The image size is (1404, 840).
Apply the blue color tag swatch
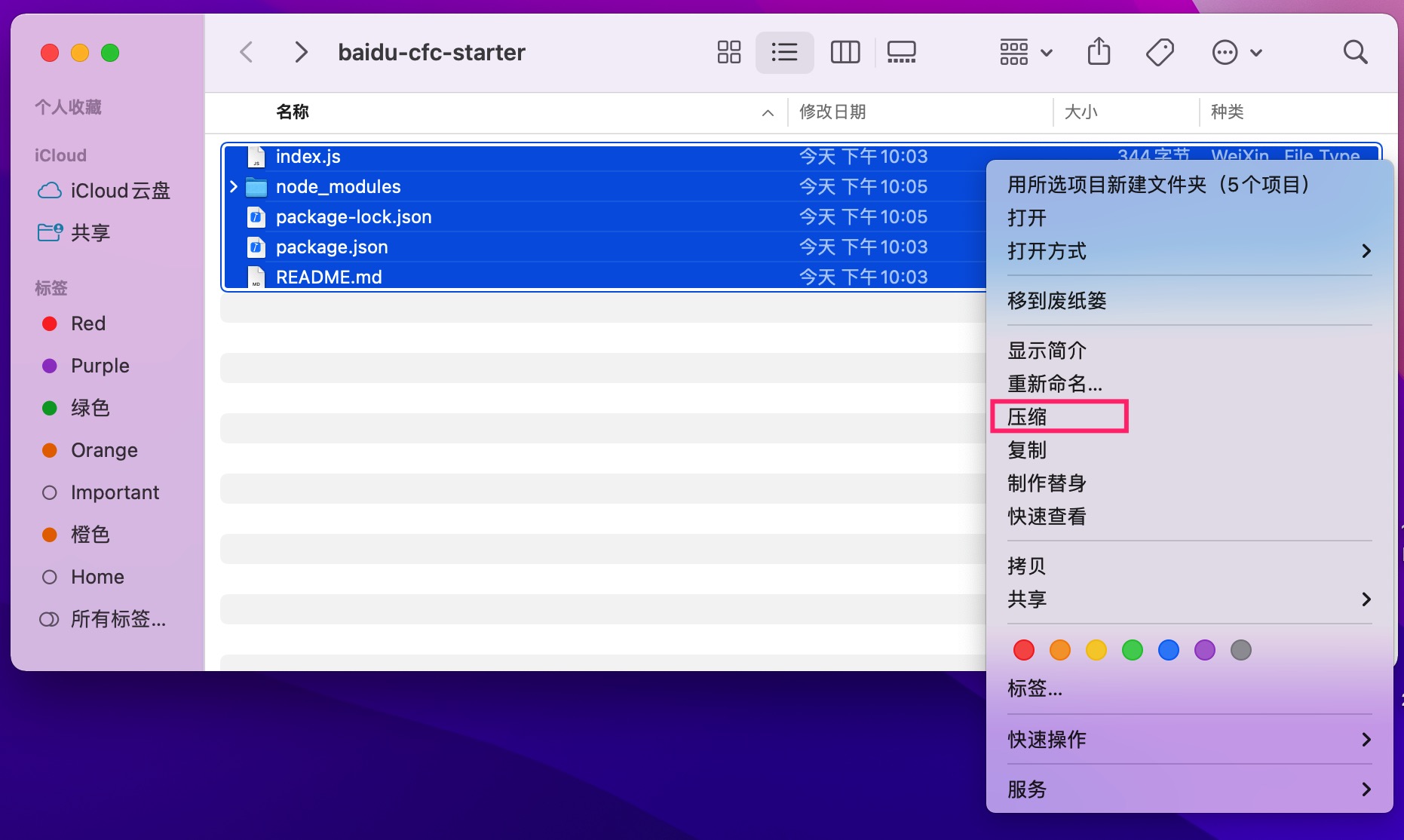(x=1168, y=650)
